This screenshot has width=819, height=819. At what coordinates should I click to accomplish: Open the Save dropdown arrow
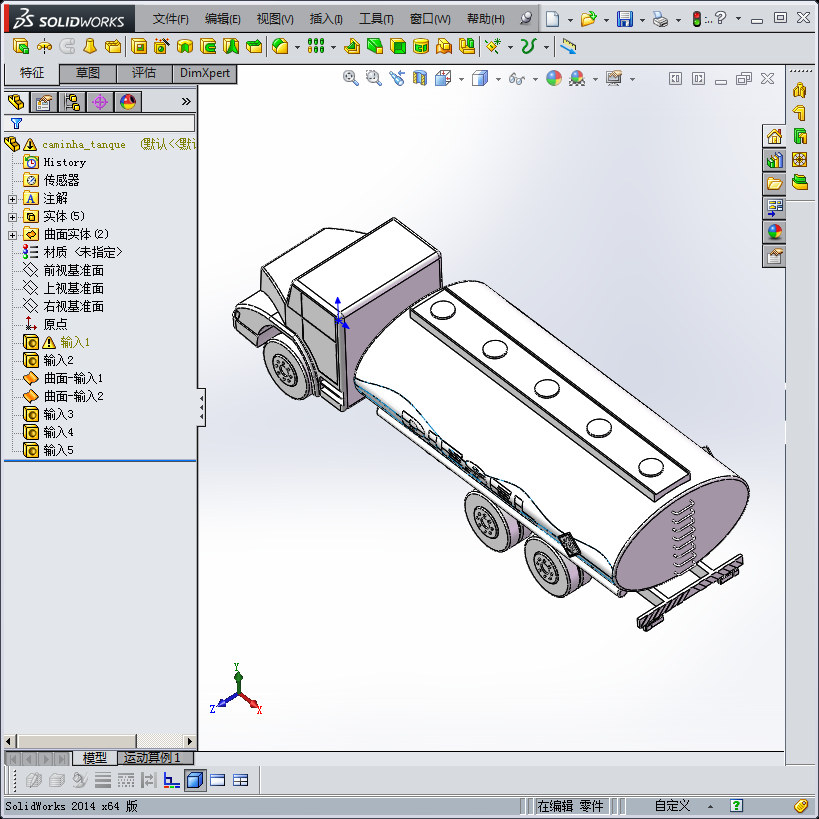(x=642, y=20)
